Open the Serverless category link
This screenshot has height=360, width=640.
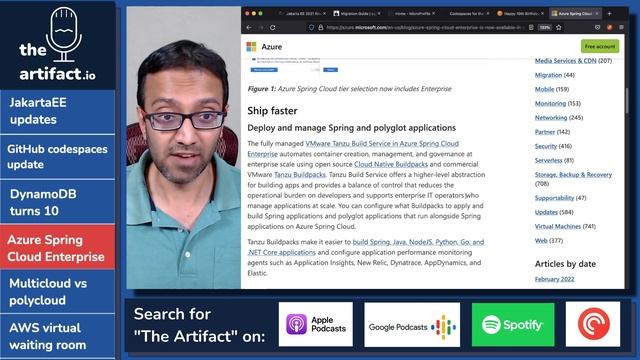[549, 160]
